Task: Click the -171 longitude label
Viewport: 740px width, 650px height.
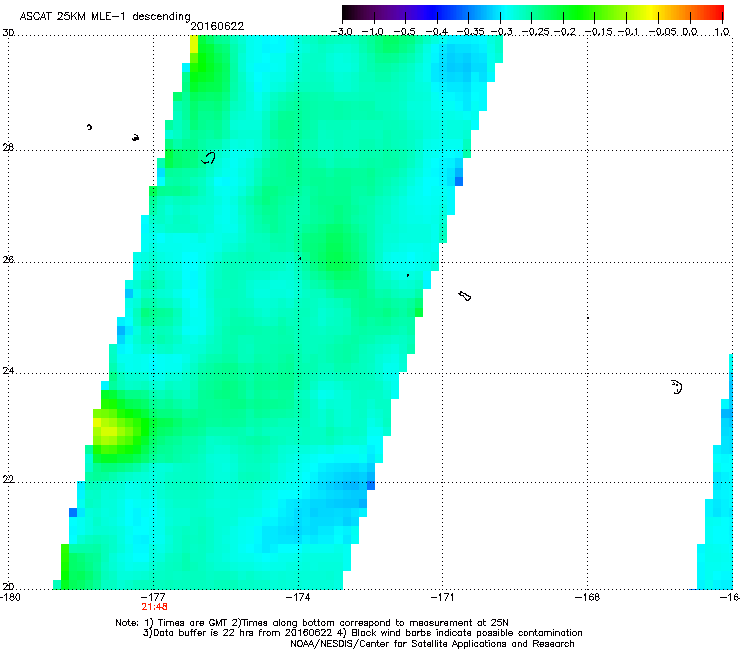Action: click(443, 597)
